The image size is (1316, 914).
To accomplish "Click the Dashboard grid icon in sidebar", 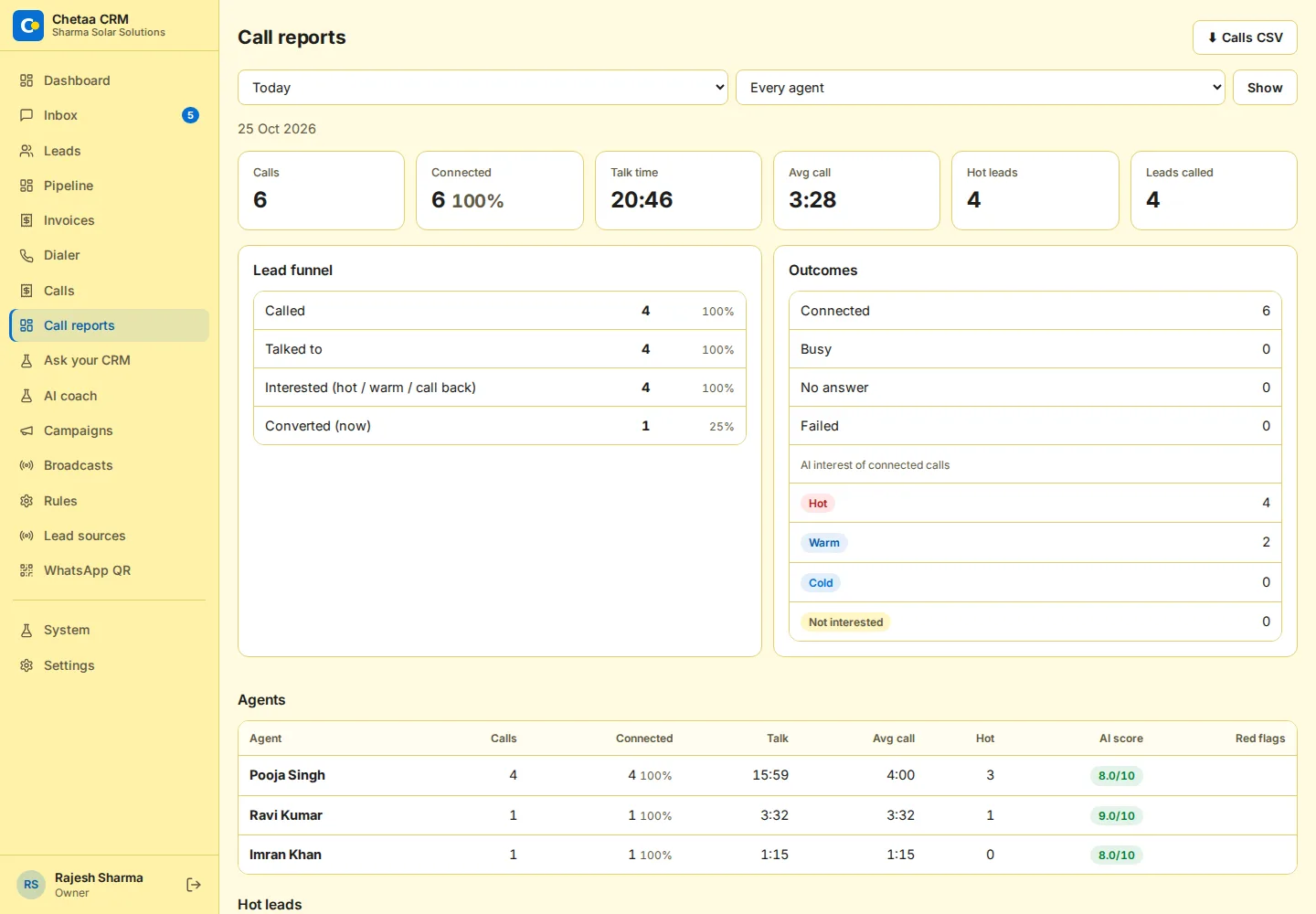I will pyautogui.click(x=27, y=80).
